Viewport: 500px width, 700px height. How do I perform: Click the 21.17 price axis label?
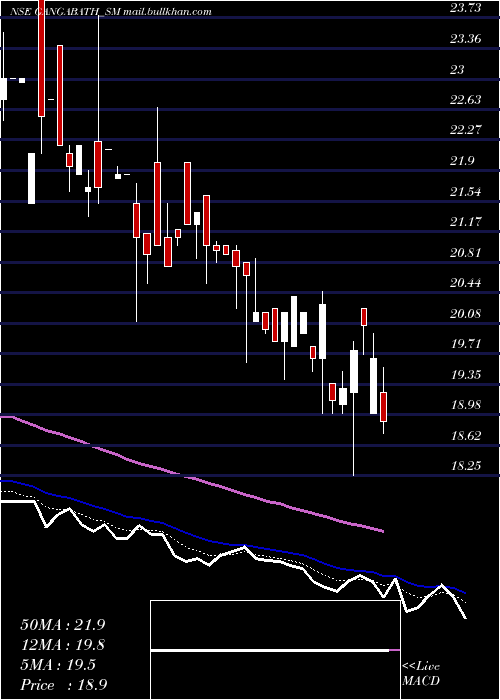(466, 221)
